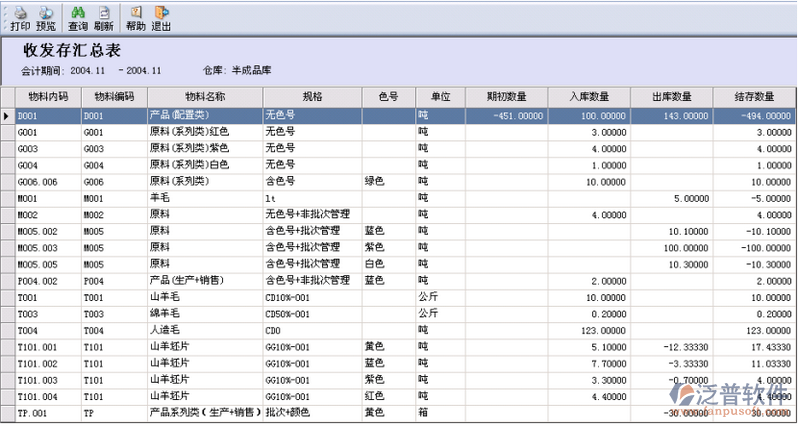The image size is (799, 427).
Task: Select row indicator arrow for D001
Action: point(8,116)
